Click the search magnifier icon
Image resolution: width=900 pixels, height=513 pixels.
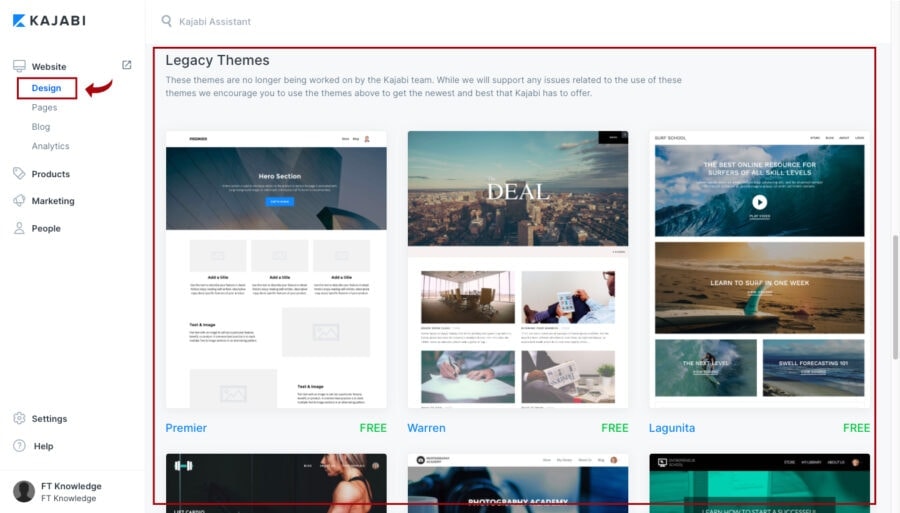(x=166, y=21)
